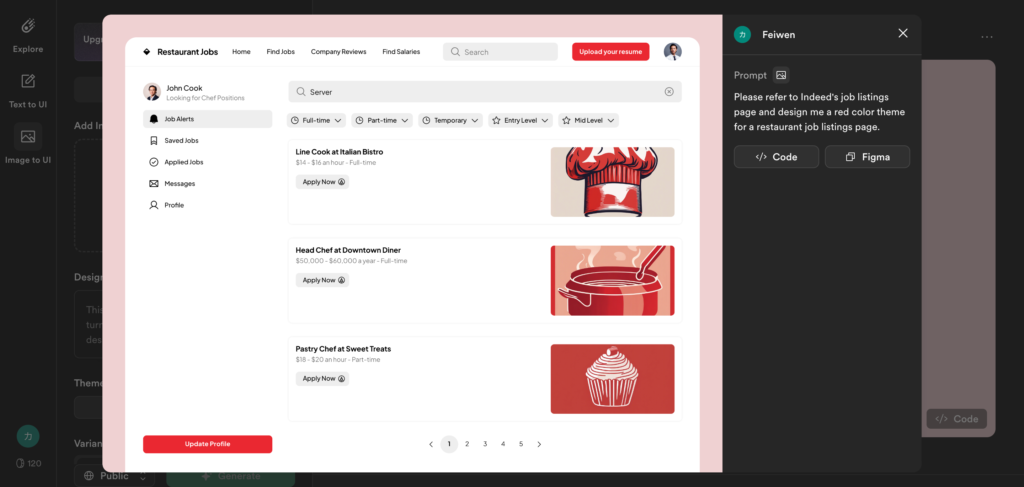The image size is (1024, 487).
Task: Open the Text to UI tool
Action: 27,91
